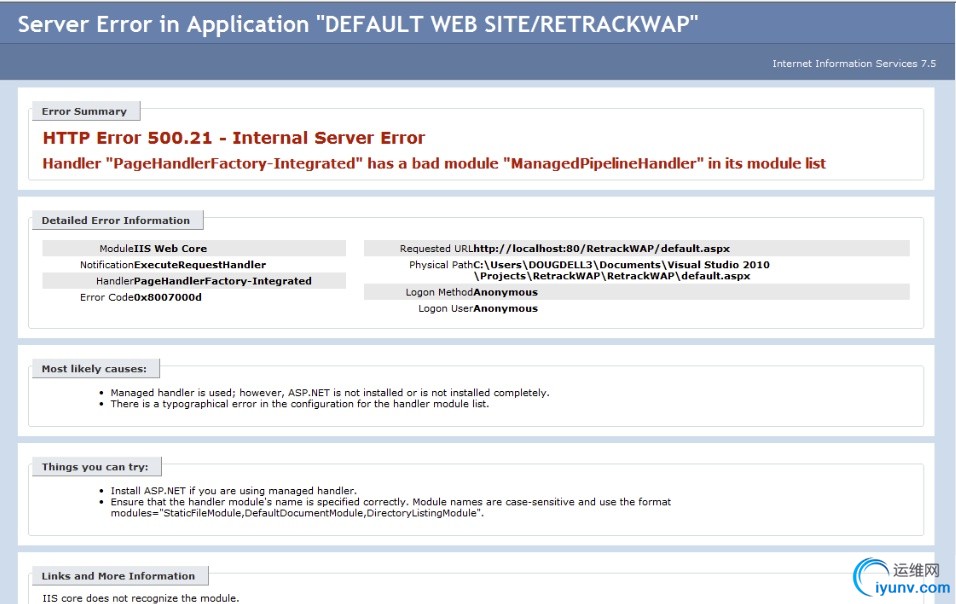Image resolution: width=956 pixels, height=604 pixels.
Task: Click the Links and More Information label
Action: tap(118, 576)
